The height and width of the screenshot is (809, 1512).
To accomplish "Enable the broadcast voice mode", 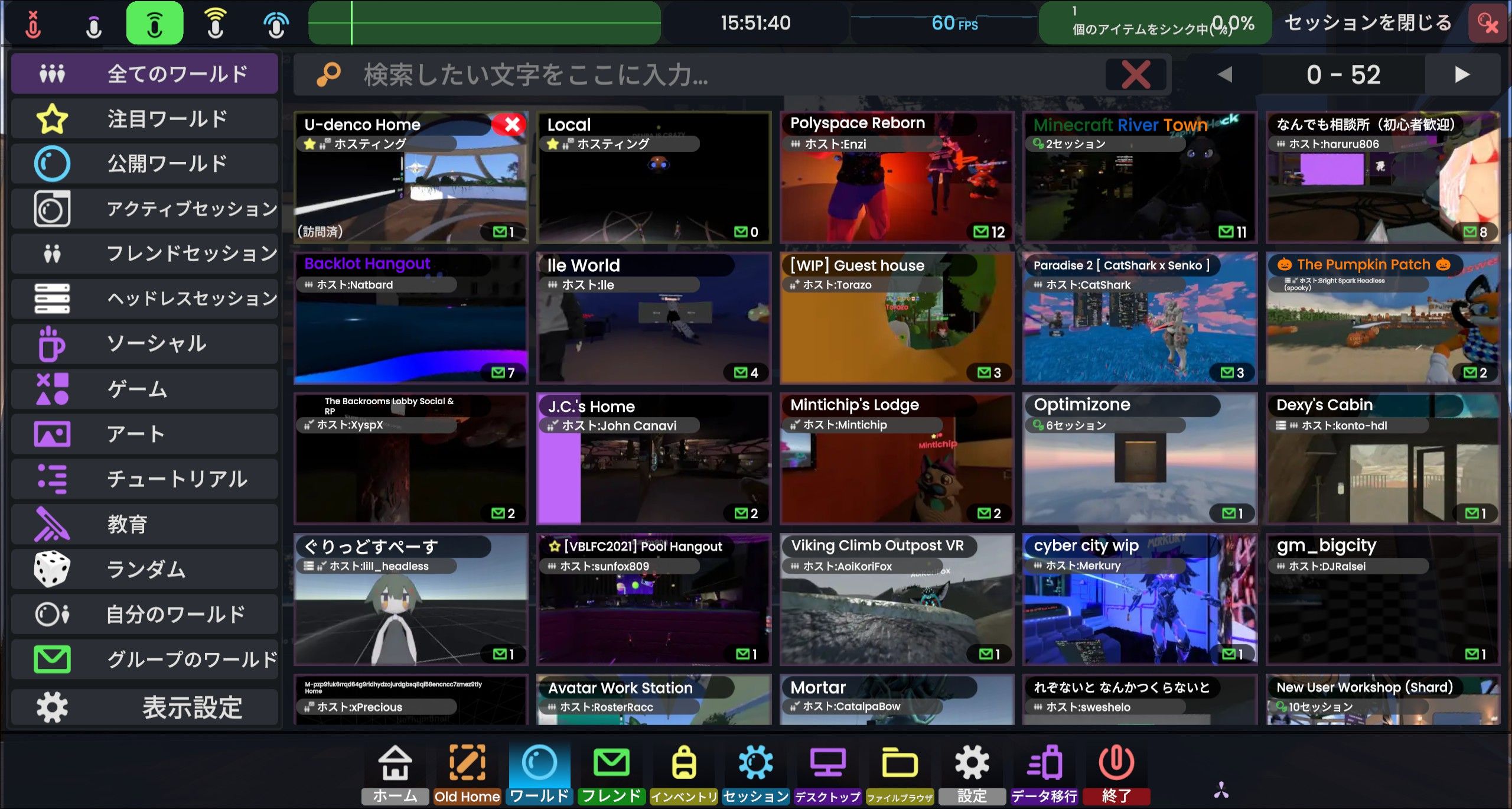I will point(276,24).
